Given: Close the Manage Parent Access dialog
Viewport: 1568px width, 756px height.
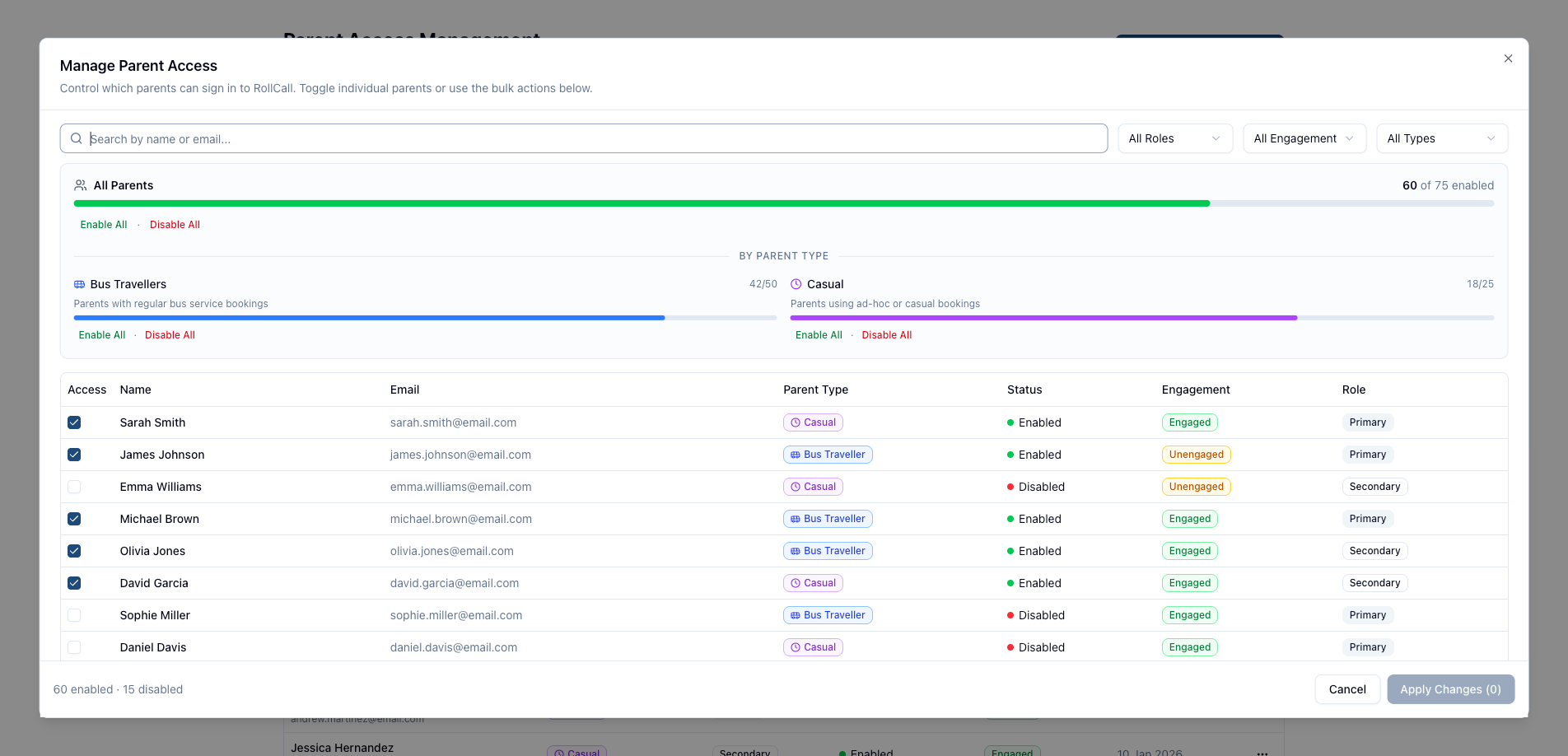Looking at the screenshot, I should pyautogui.click(x=1508, y=58).
